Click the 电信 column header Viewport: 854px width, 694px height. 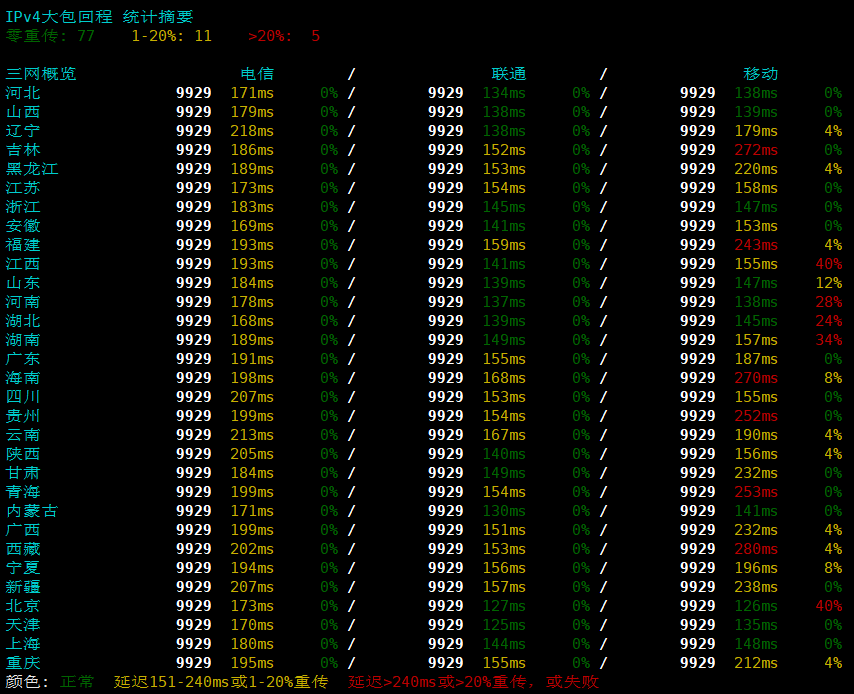coord(257,74)
